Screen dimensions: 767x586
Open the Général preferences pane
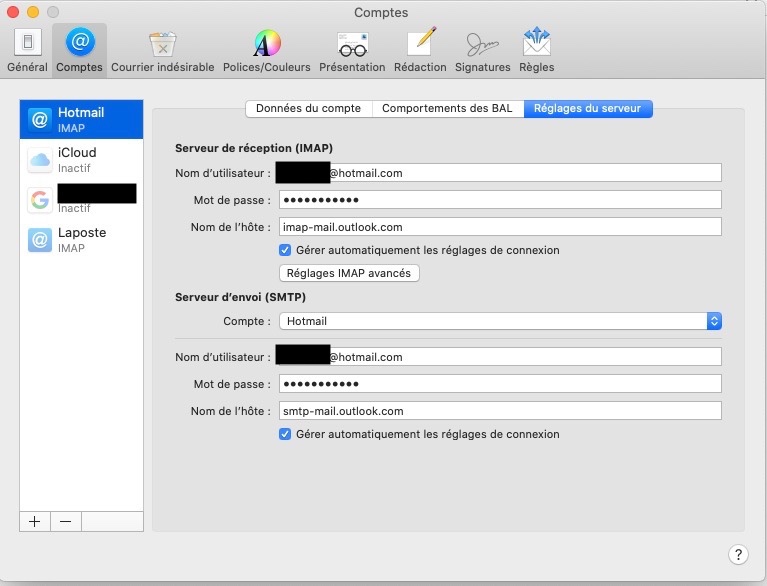coord(27,50)
